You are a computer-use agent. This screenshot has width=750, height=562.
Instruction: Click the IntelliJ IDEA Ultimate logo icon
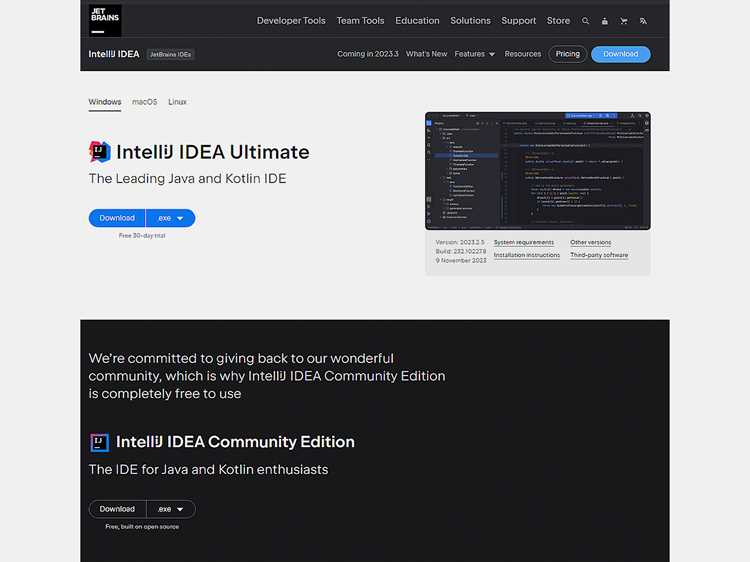pos(99,152)
